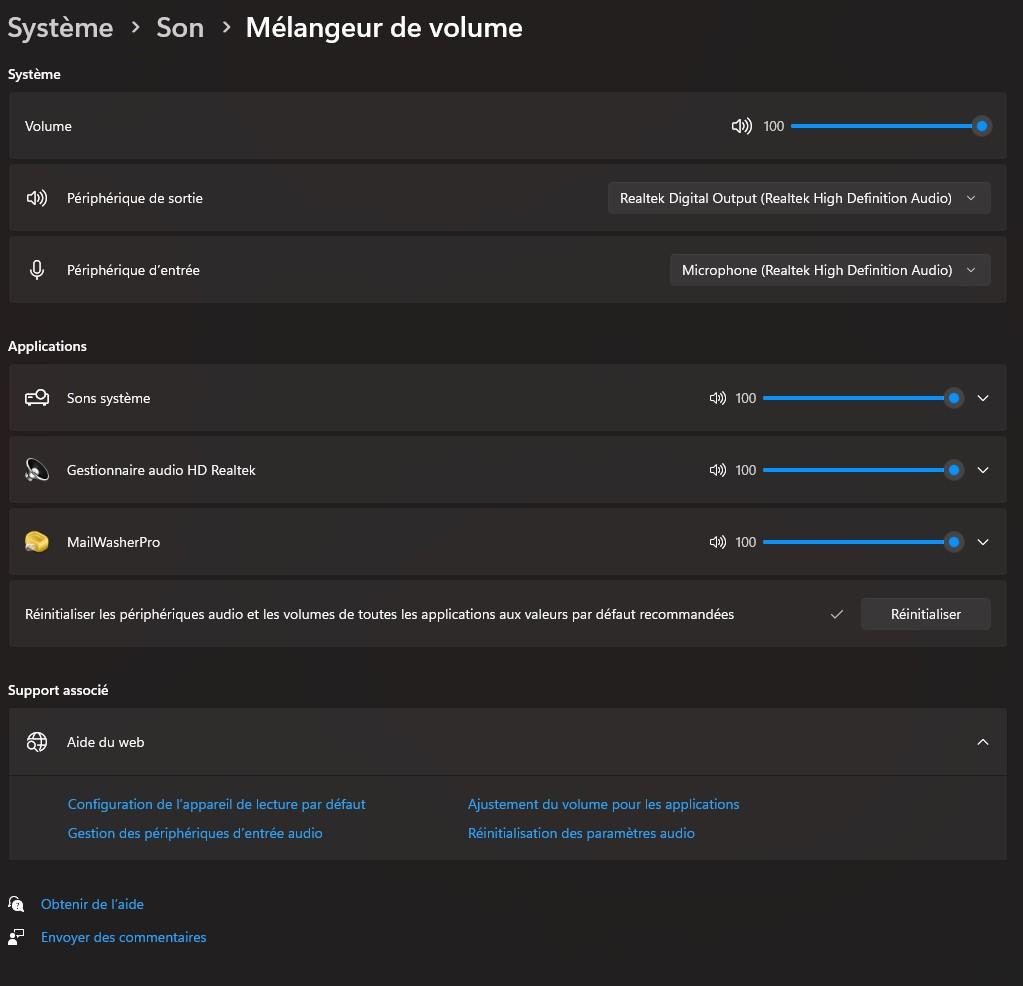Expand the MailWasherPro row
This screenshot has width=1023, height=986.
click(983, 542)
